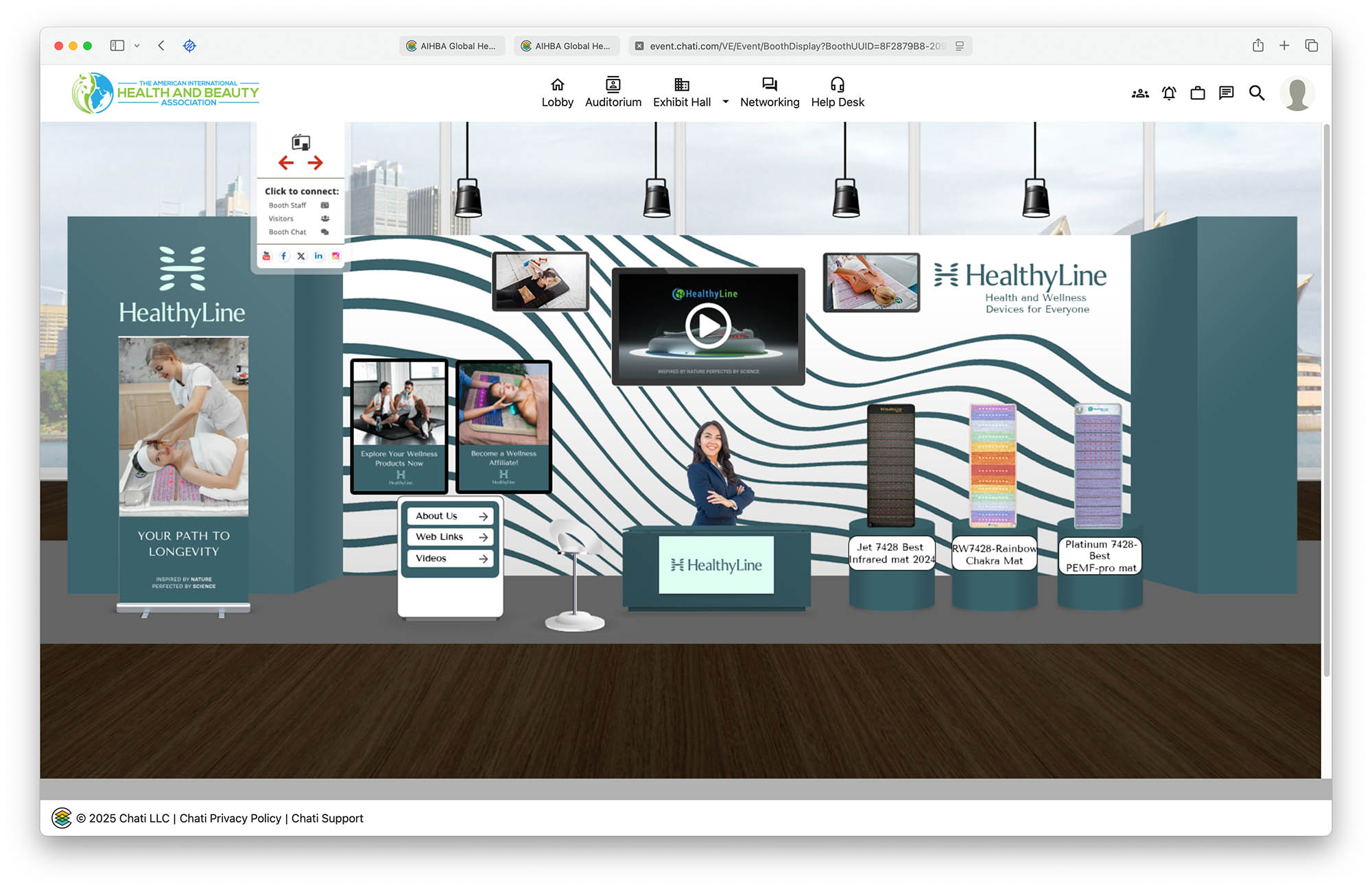Expand Safari sidebar options chevron
This screenshot has width=1372, height=889.
point(137,46)
